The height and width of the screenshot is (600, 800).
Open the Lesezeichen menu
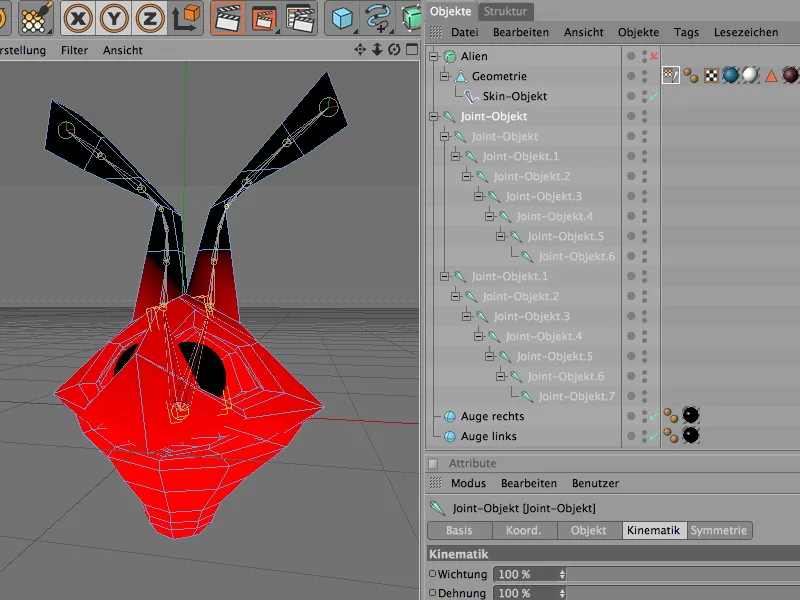click(x=746, y=32)
